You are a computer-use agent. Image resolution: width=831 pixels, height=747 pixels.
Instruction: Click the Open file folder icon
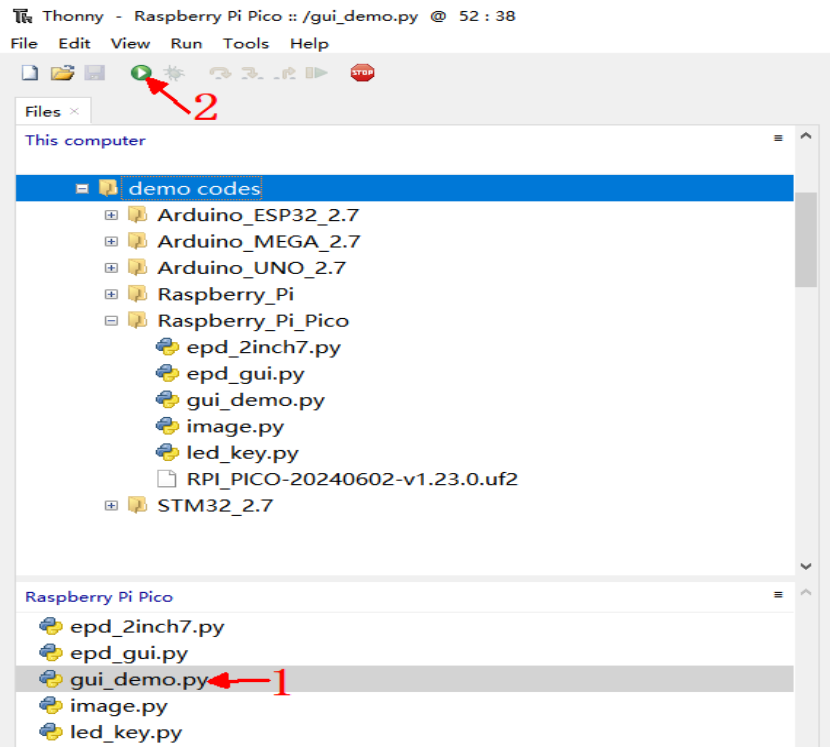pyautogui.click(x=62, y=73)
